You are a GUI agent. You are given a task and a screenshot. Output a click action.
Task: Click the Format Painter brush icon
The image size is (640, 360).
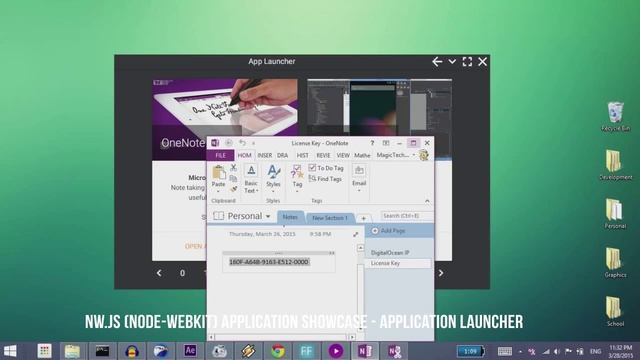pyautogui.click(x=233, y=189)
